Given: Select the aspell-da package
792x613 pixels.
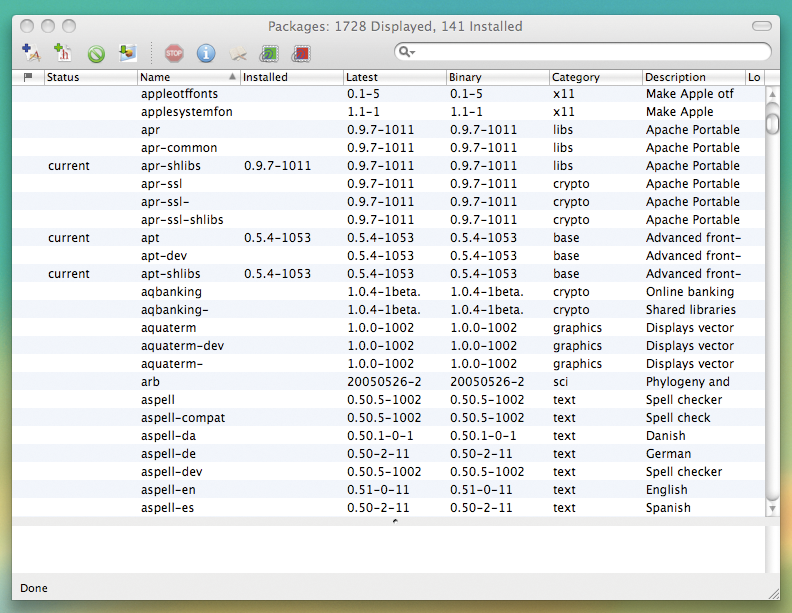Looking at the screenshot, I should point(168,436).
